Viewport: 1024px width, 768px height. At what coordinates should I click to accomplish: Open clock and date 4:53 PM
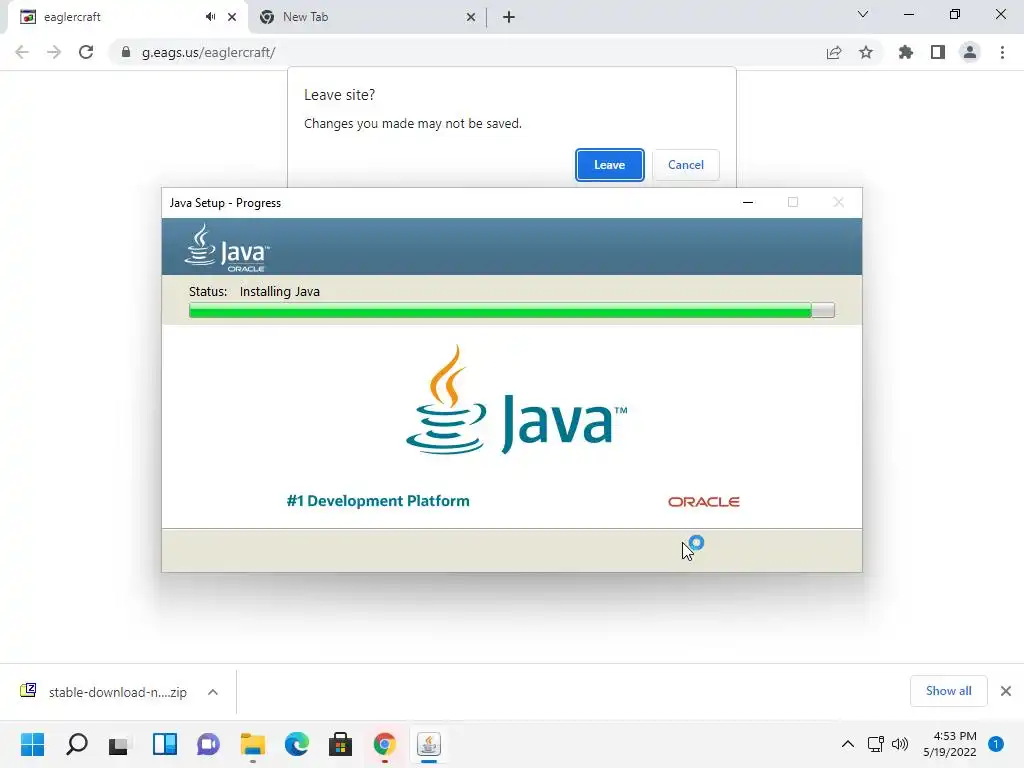950,744
